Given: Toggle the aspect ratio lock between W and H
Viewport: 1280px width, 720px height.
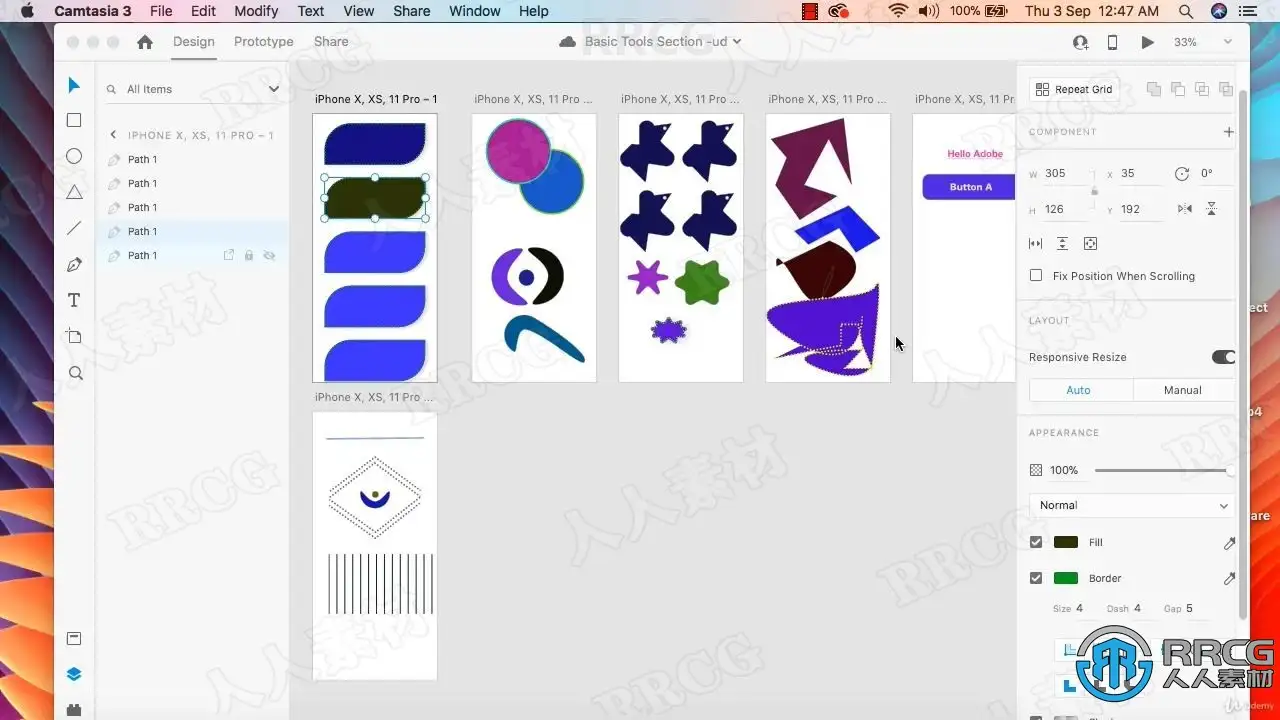Looking at the screenshot, I should coord(1094,190).
